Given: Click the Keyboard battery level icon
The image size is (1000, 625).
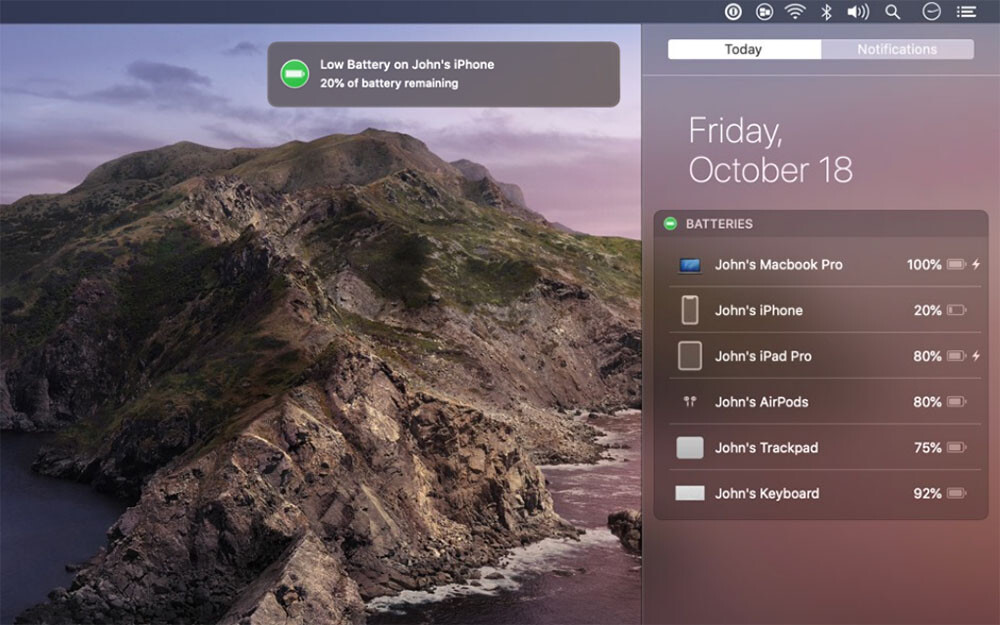Looking at the screenshot, I should click(x=956, y=493).
